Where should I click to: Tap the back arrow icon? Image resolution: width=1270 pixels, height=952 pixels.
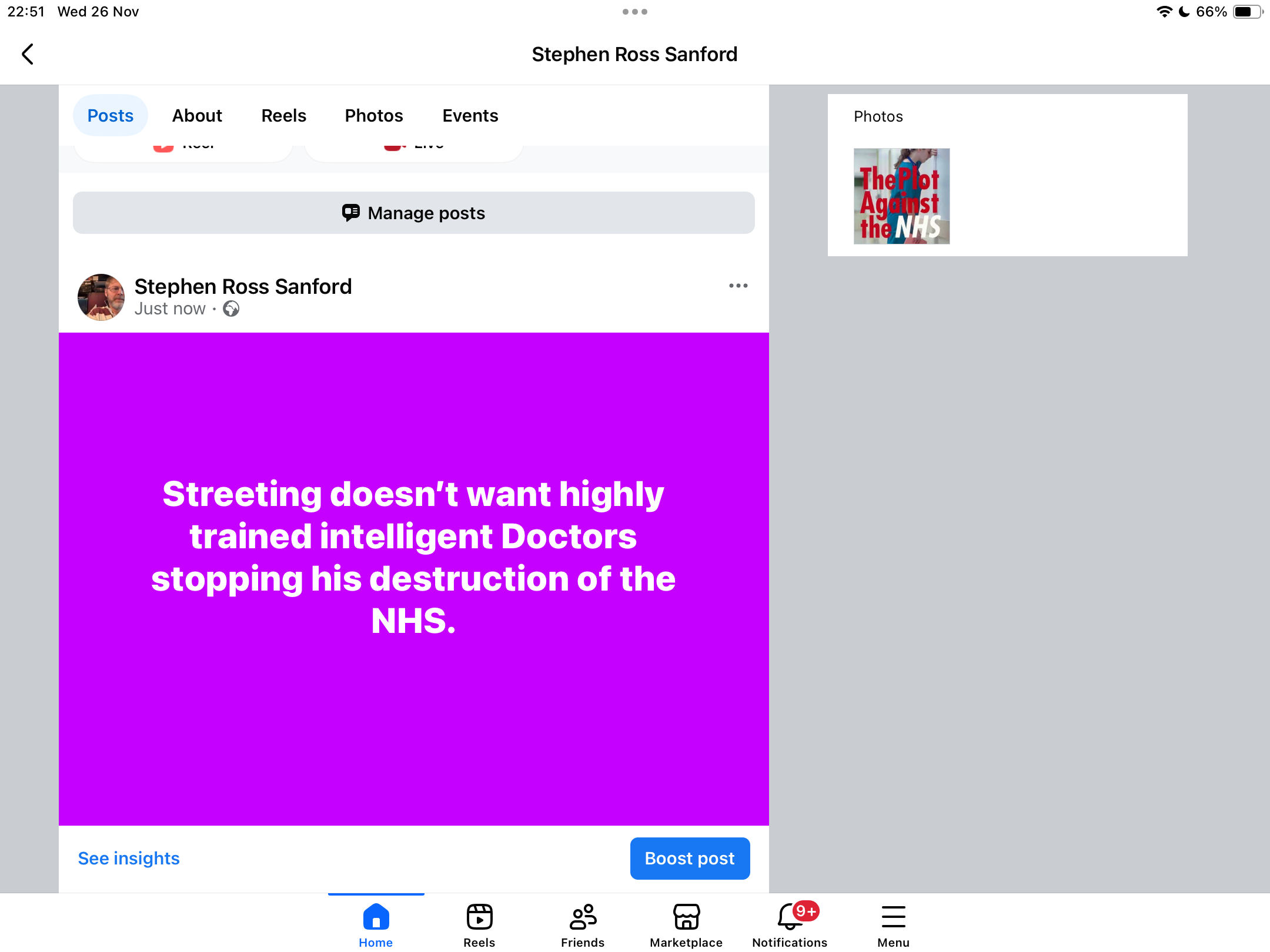pyautogui.click(x=27, y=54)
